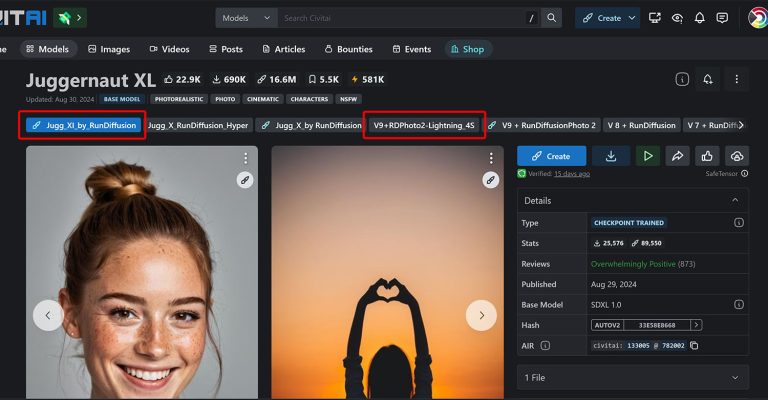Image resolution: width=768 pixels, height=400 pixels.
Task: Select the V9+RDPhoto2-Lightning_4S version tab
Action: pos(424,125)
